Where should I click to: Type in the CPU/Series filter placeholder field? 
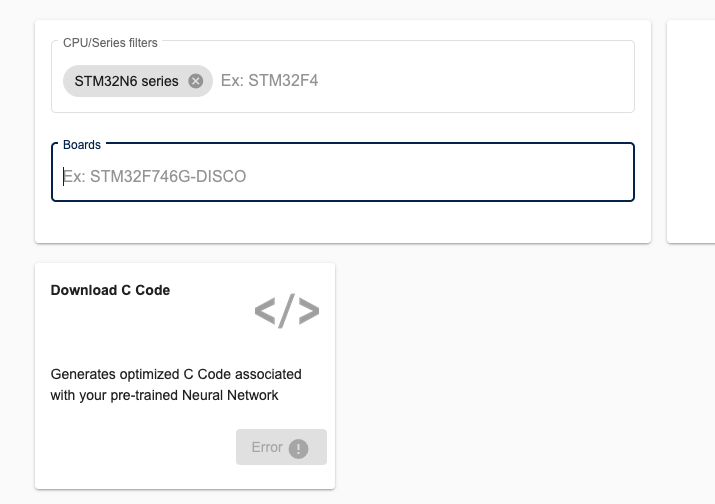[x=270, y=81]
